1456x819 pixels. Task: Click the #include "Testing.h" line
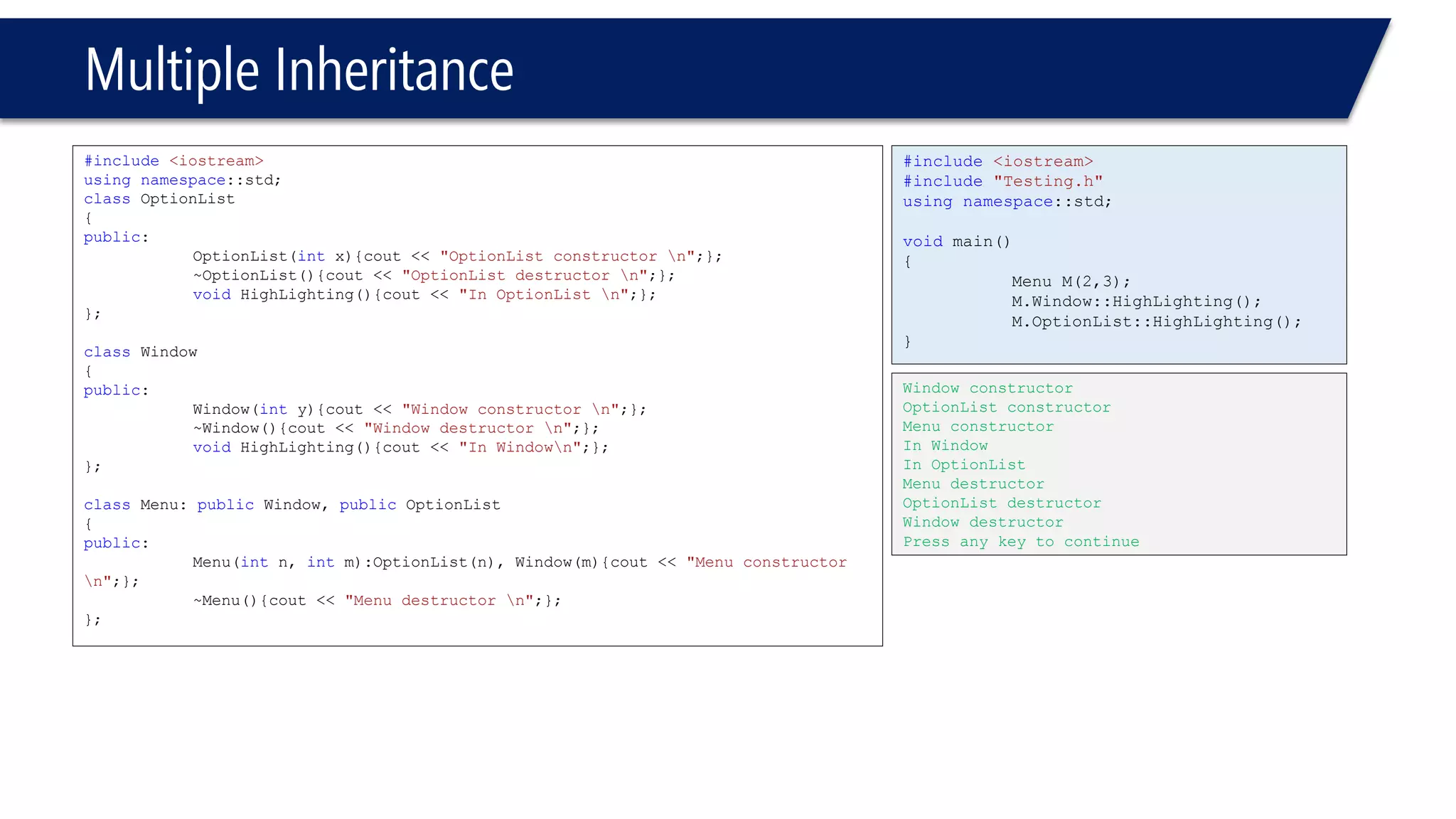(x=1002, y=182)
